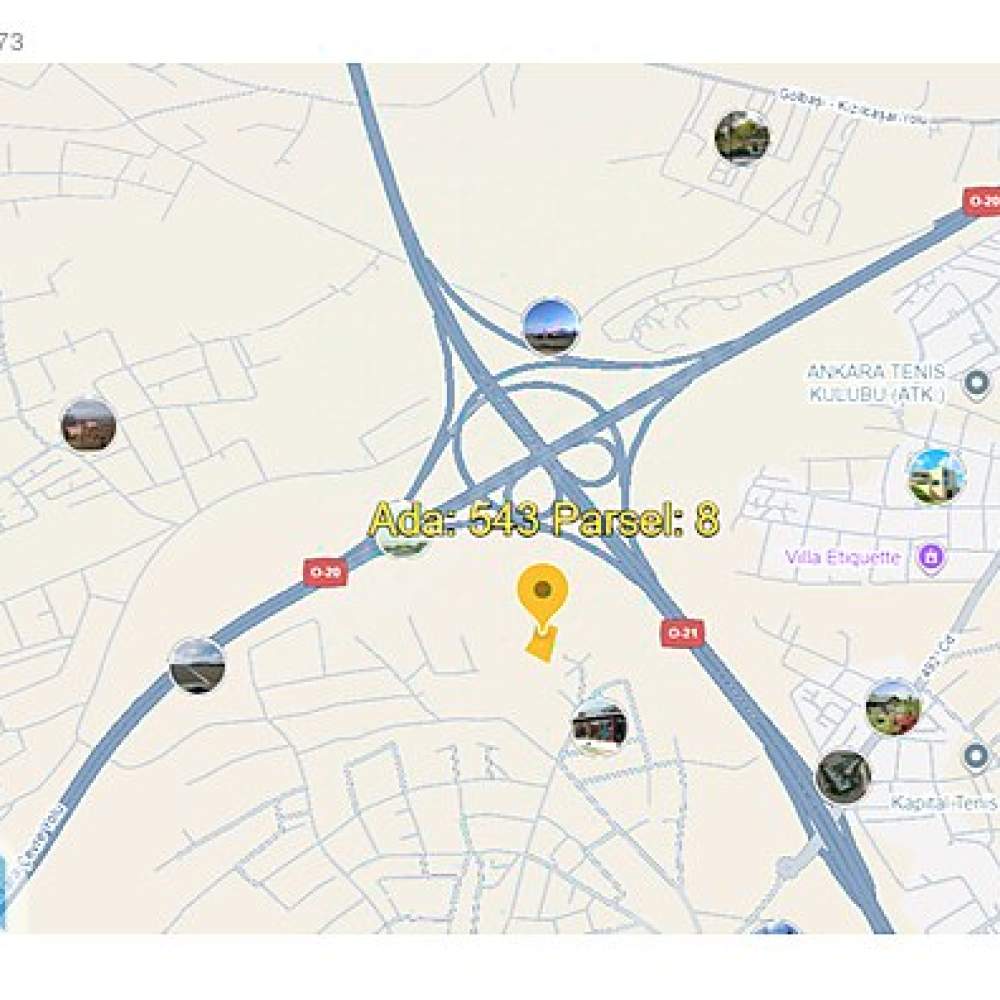1000x1000 pixels.
Task: Open the Kapital Tenis place marker icon
Action: [975, 756]
